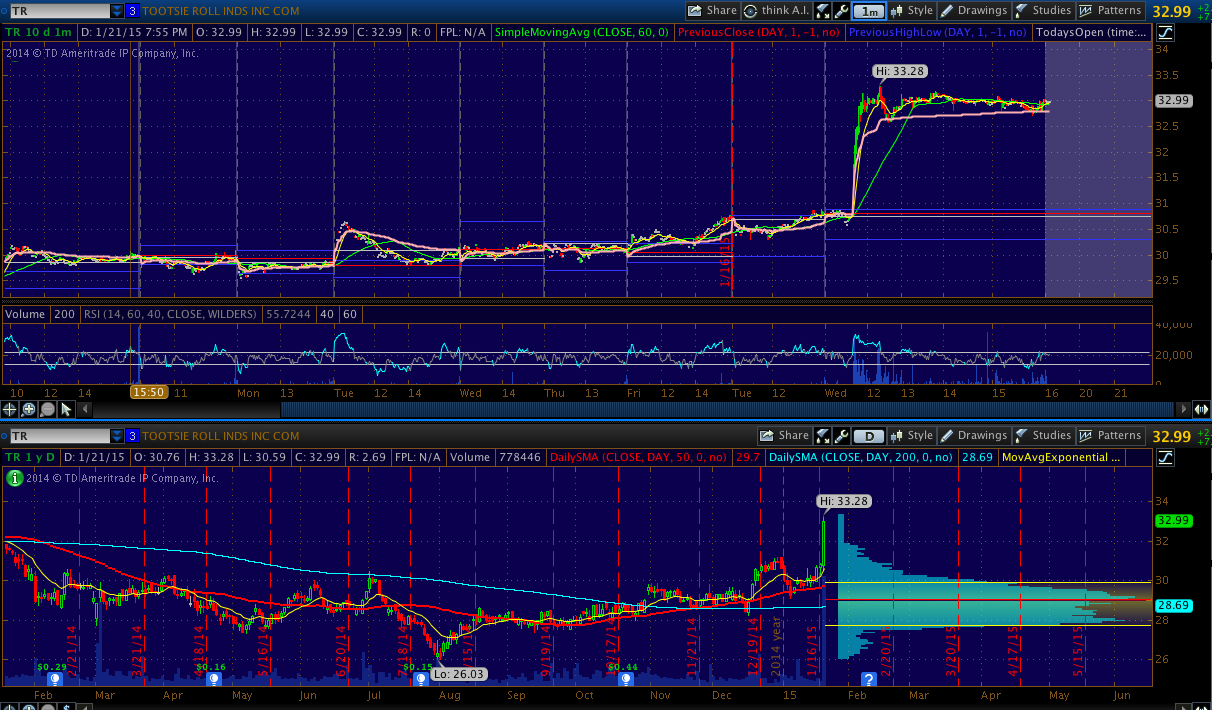
Task: Click the green info icon on lower chart
Action: click(14, 479)
